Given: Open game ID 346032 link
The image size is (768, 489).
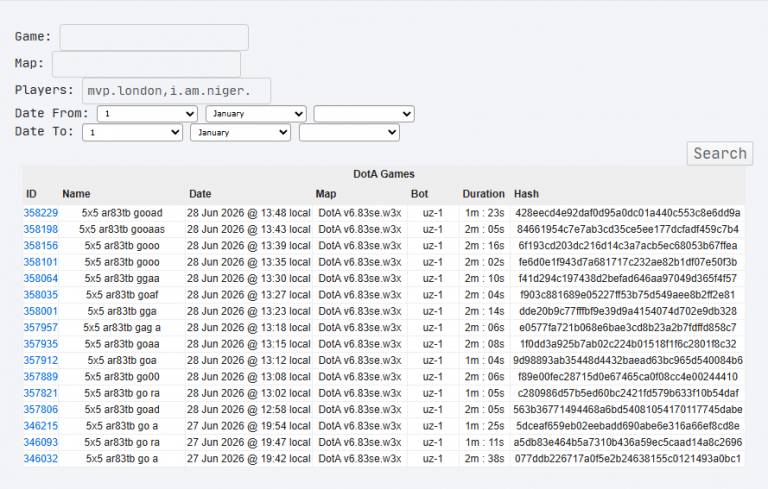Looking at the screenshot, I should point(41,459).
